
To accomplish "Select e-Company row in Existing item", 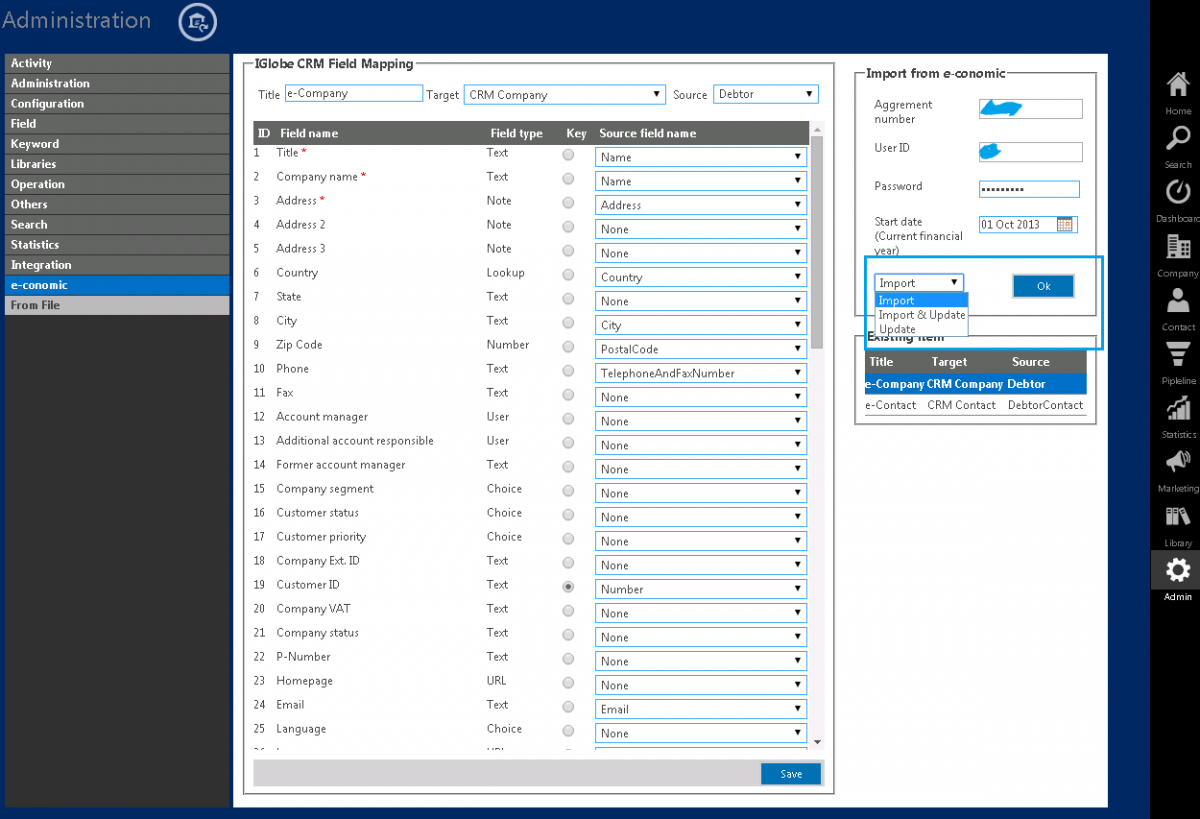I will click(975, 384).
